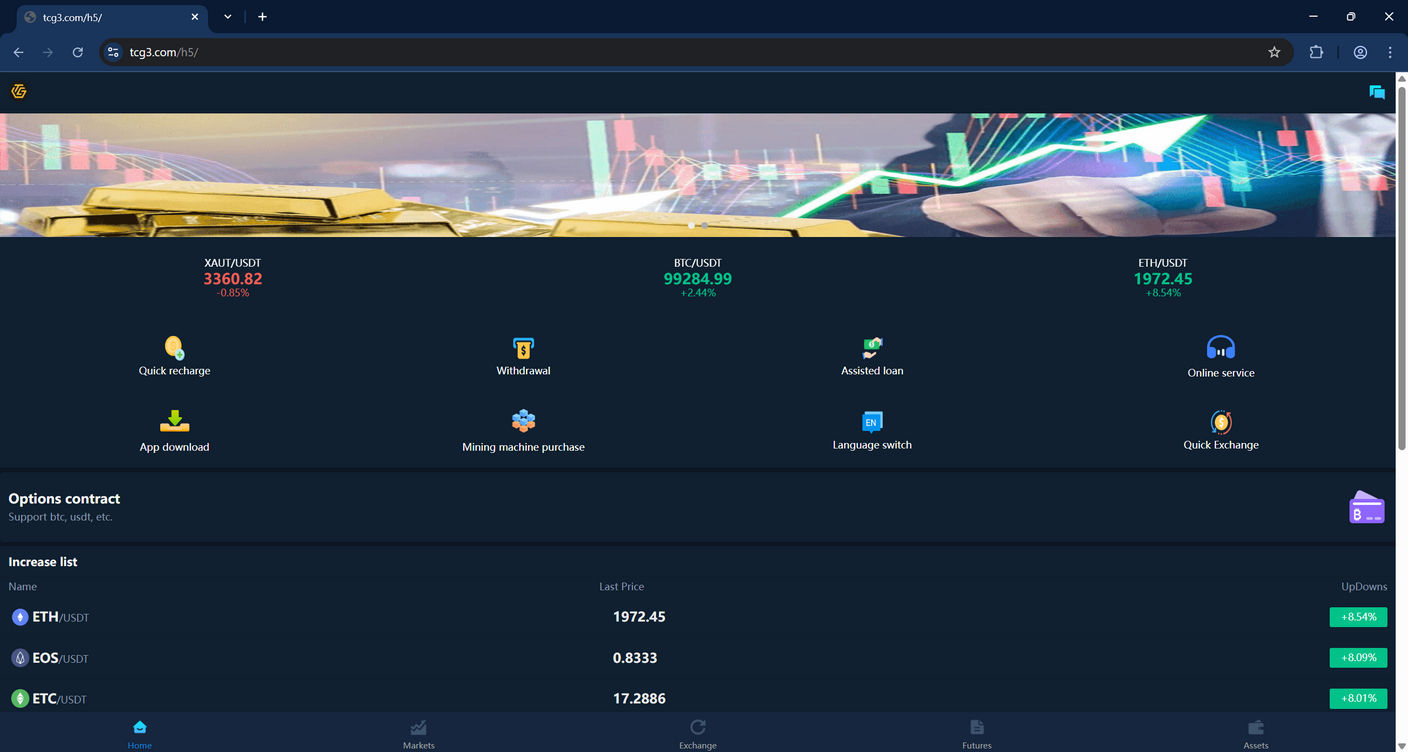Click the ETH/USDT +8.54% badge
The width and height of the screenshot is (1408, 752).
[x=1358, y=617]
